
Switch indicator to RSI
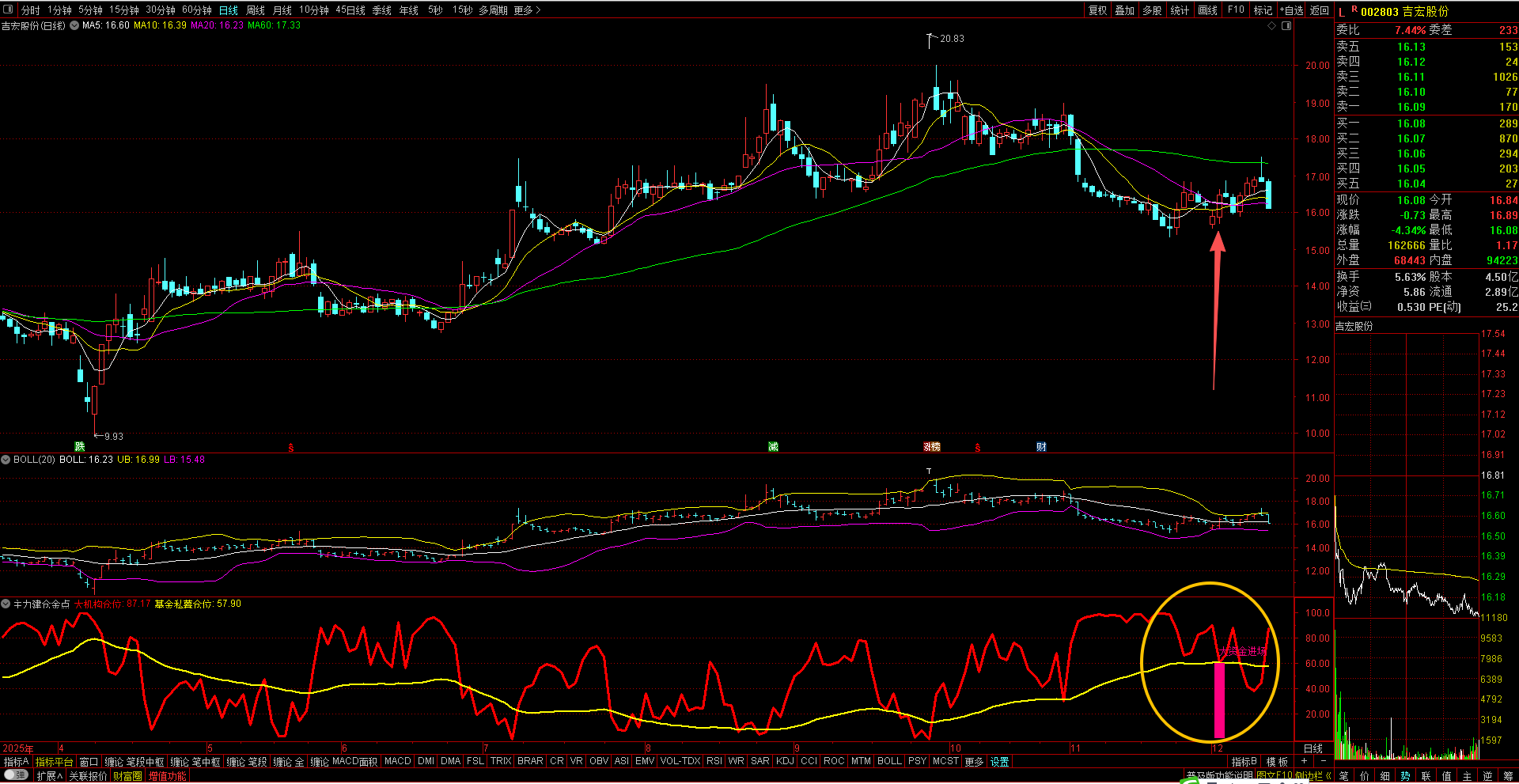[714, 761]
